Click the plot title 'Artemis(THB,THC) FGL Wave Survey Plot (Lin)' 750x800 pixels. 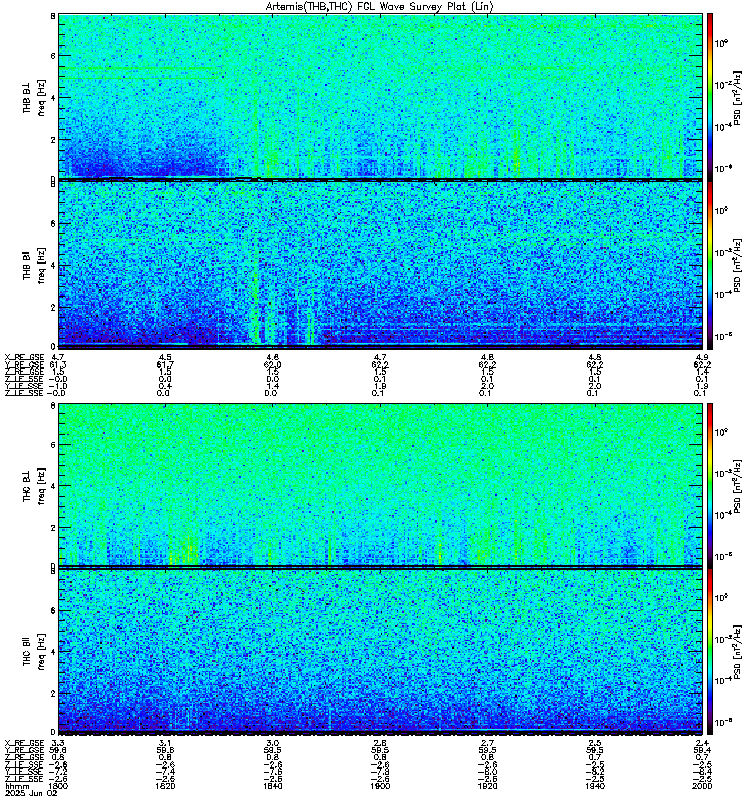coord(380,7)
